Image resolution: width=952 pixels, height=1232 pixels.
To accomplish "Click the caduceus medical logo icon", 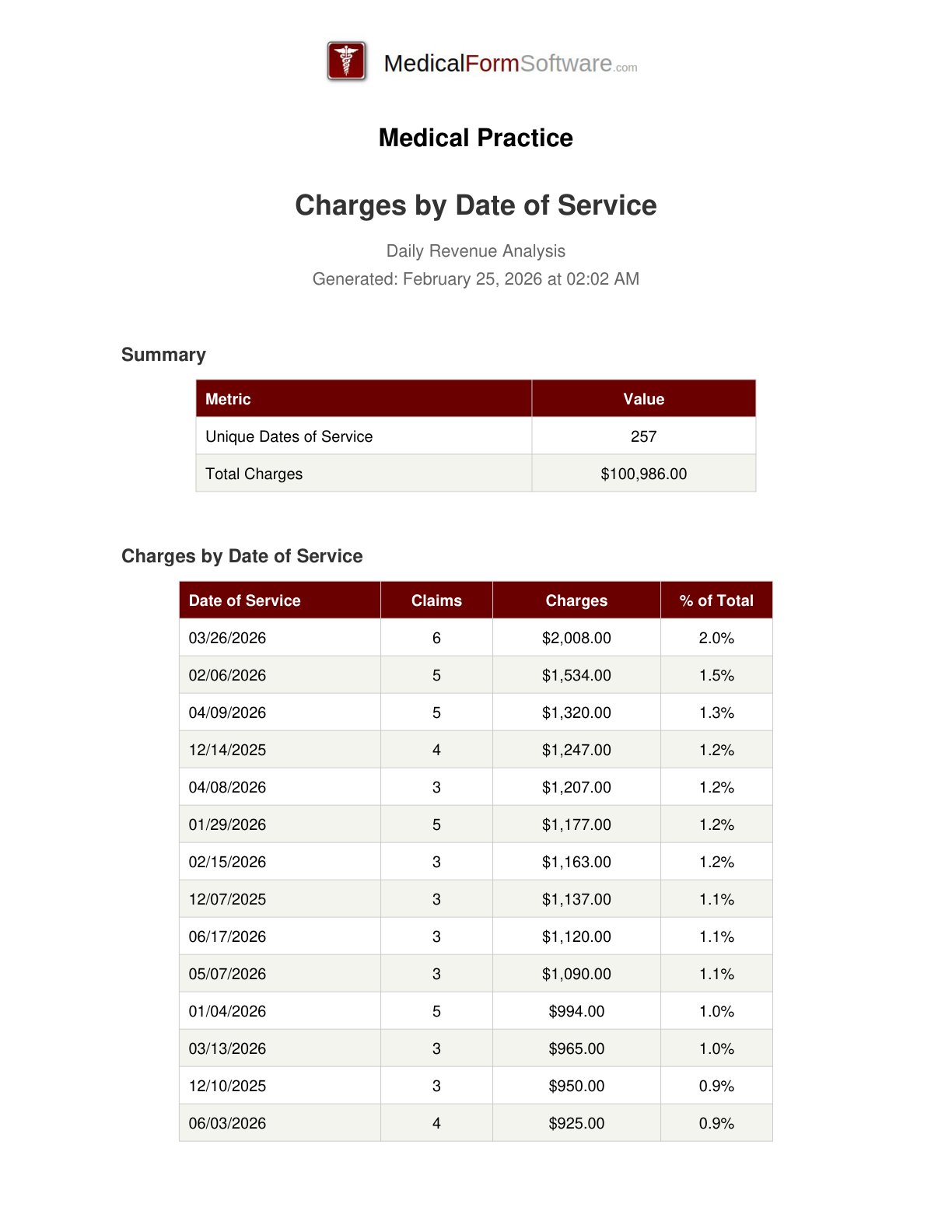I will coord(346,61).
